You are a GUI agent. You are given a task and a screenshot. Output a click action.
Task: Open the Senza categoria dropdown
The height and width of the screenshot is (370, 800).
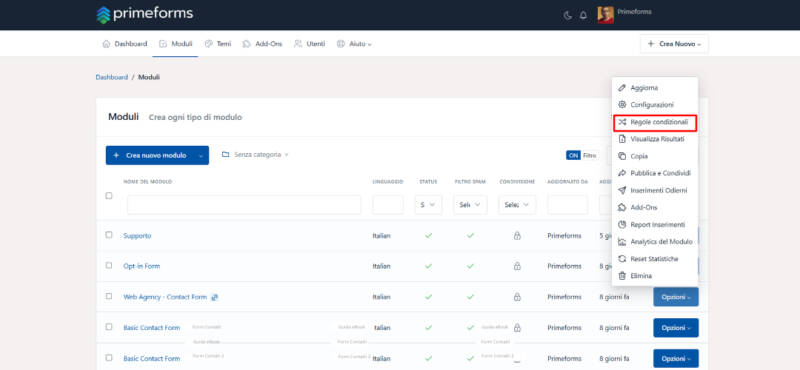[255, 154]
